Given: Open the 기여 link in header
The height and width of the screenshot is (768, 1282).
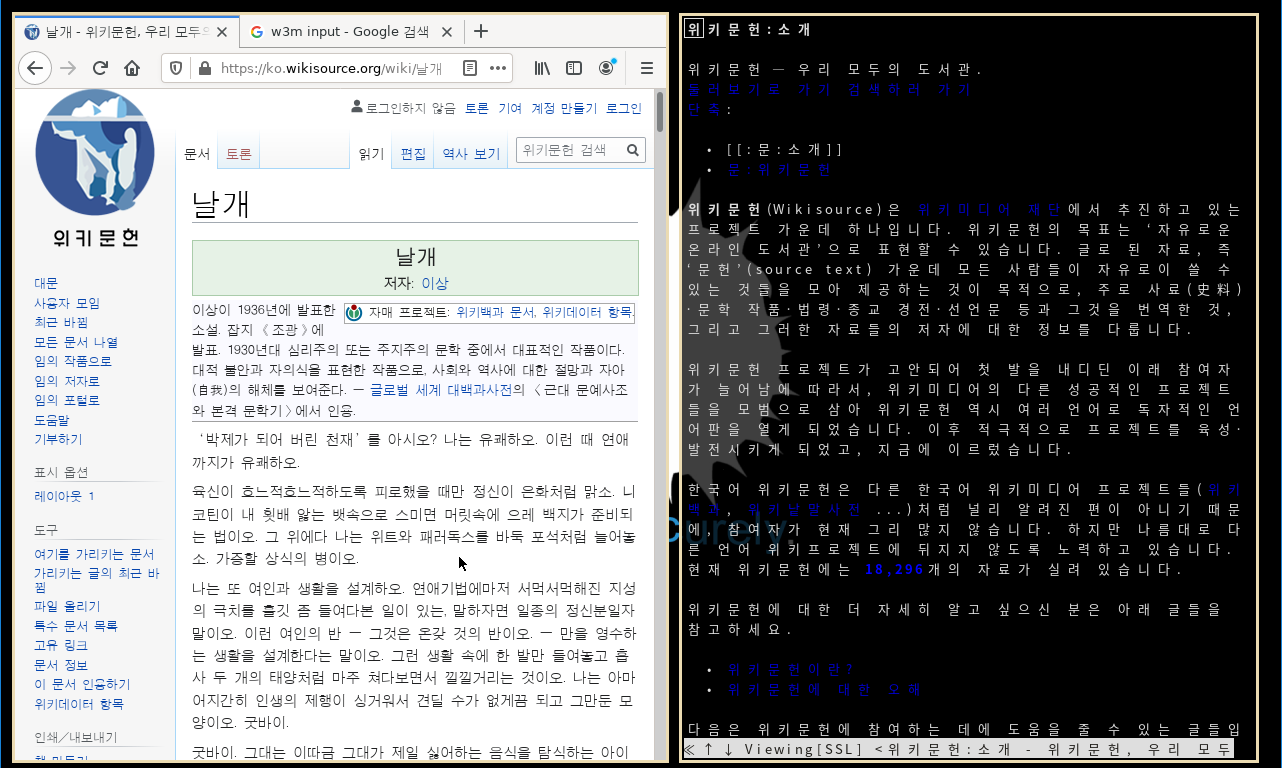Looking at the screenshot, I should coord(510,108).
